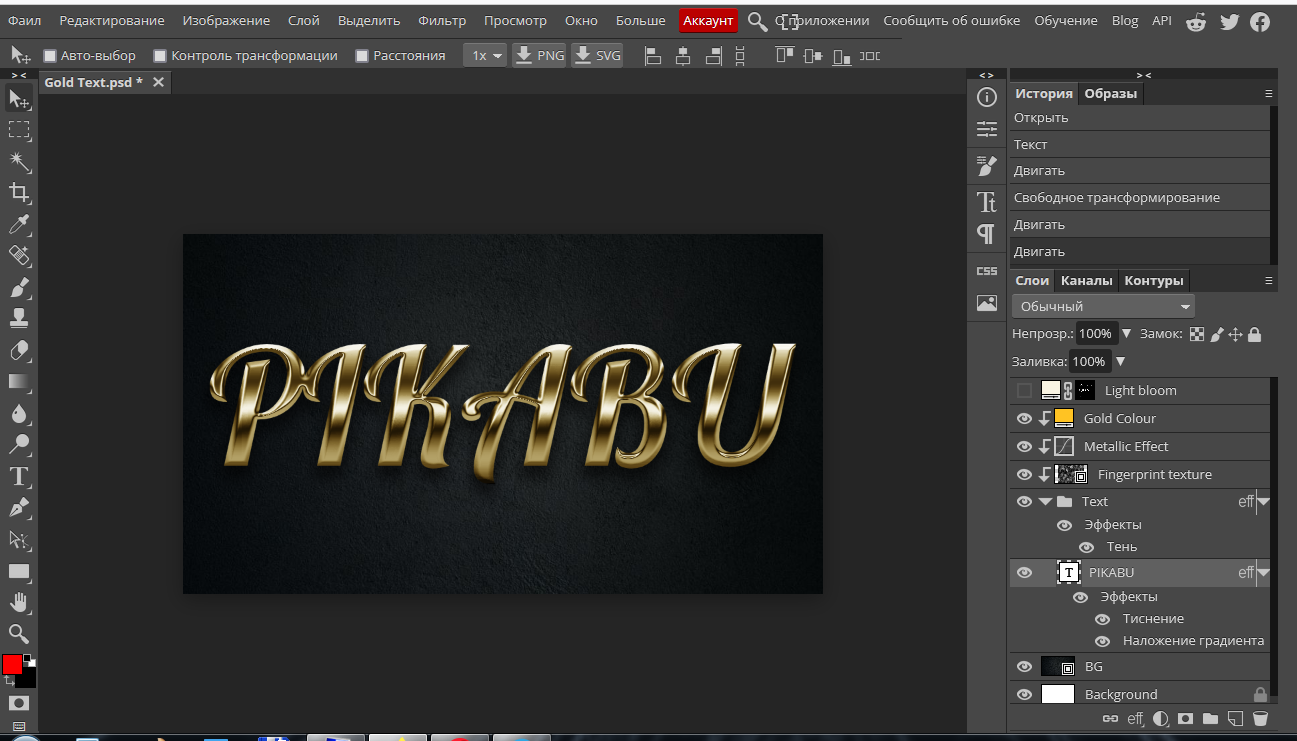The width and height of the screenshot is (1297, 741).
Task: Add a new adjustment layer icon
Action: (1161, 718)
